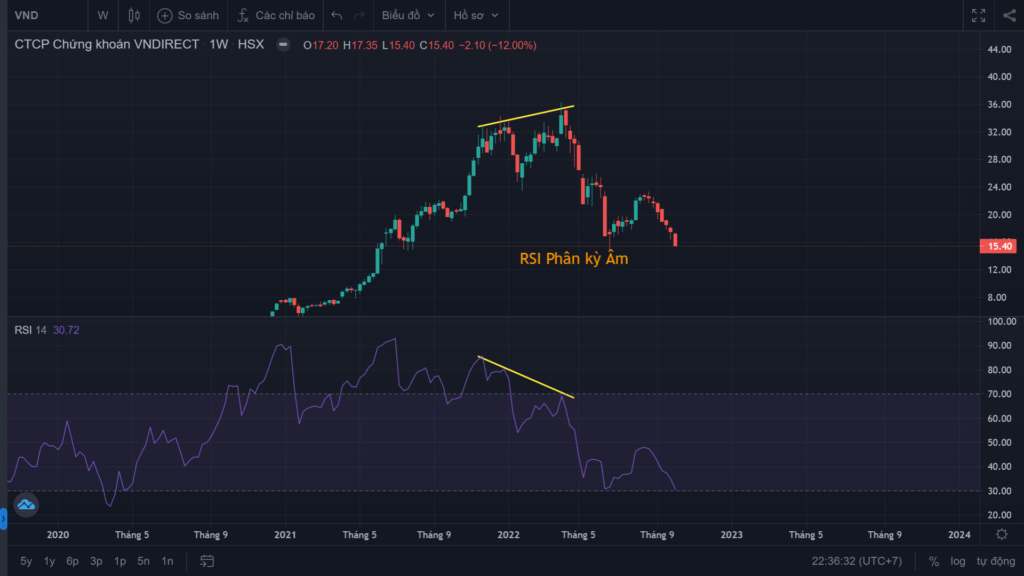Undo the last chart action
The width and height of the screenshot is (1024, 576).
(336, 15)
